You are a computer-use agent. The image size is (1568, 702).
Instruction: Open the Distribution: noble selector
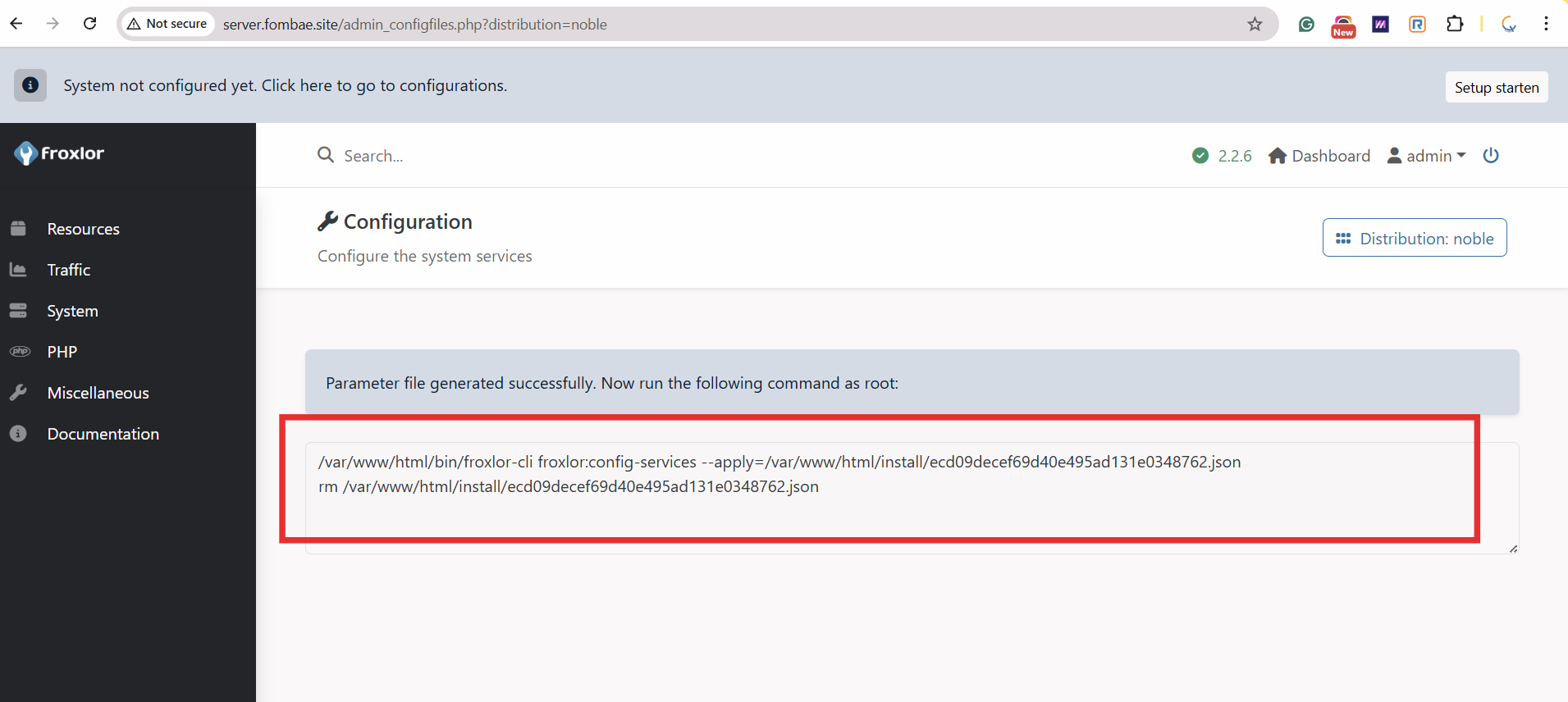tap(1415, 238)
